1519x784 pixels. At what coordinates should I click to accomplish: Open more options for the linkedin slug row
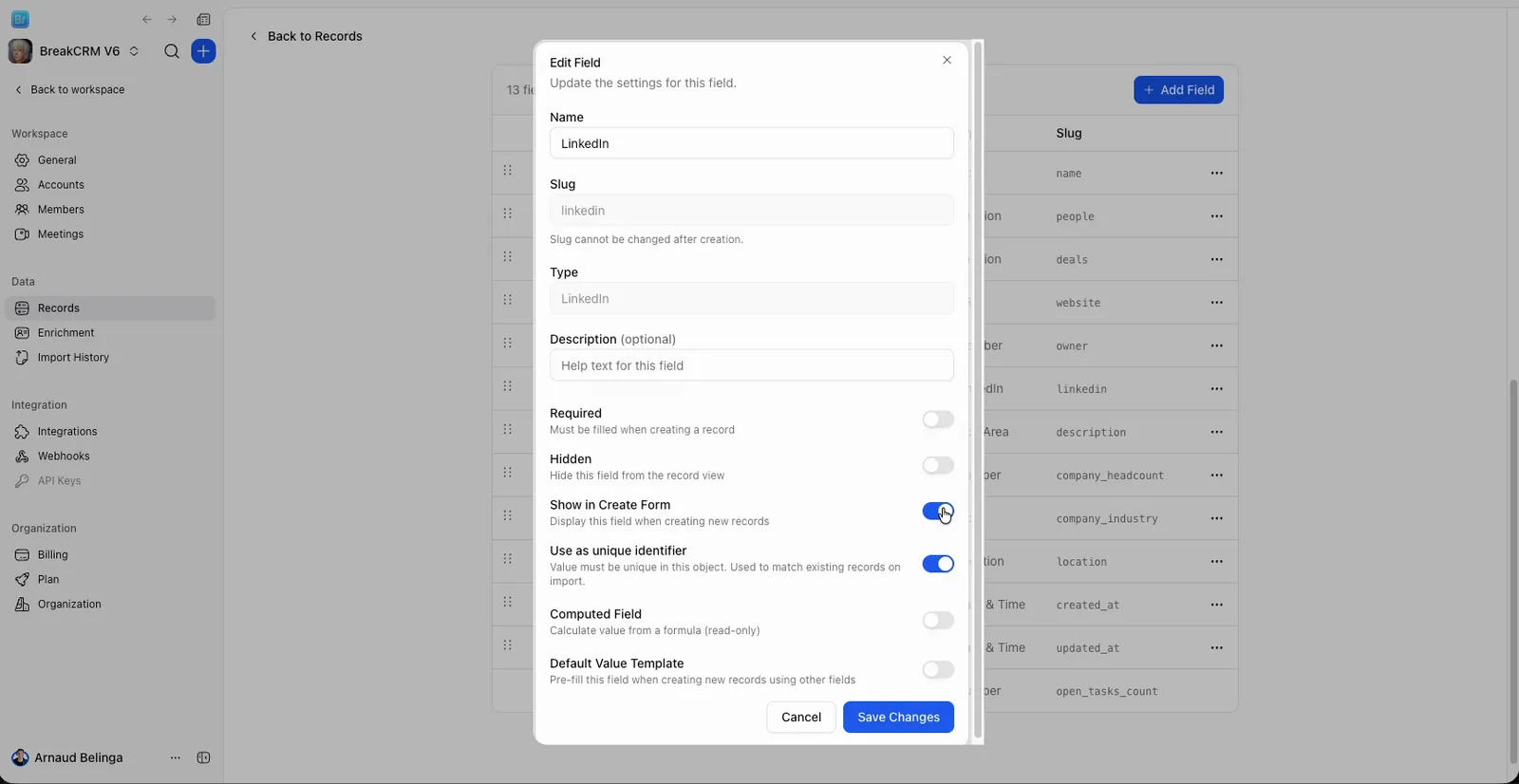click(1216, 389)
